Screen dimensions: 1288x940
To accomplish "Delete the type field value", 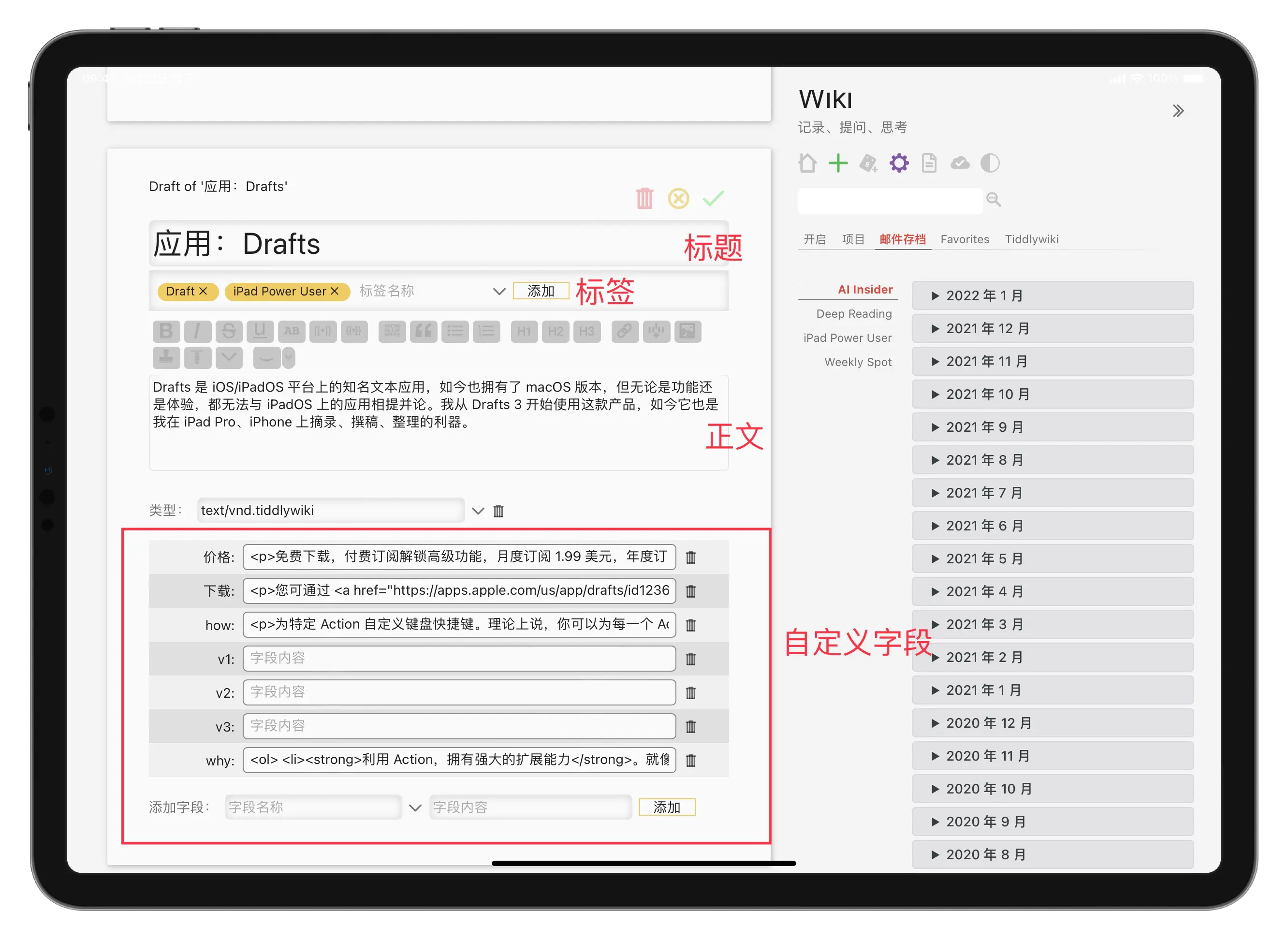I will click(498, 511).
